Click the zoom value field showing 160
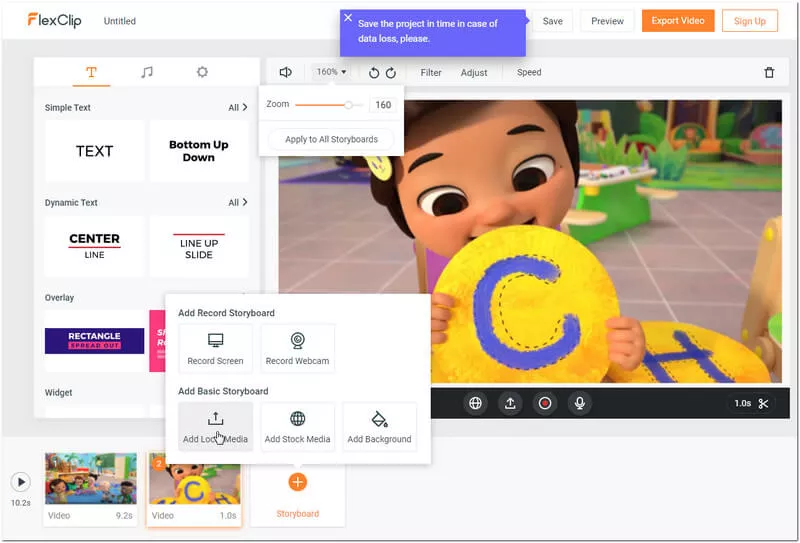Viewport: 800px width, 543px height. [x=383, y=105]
